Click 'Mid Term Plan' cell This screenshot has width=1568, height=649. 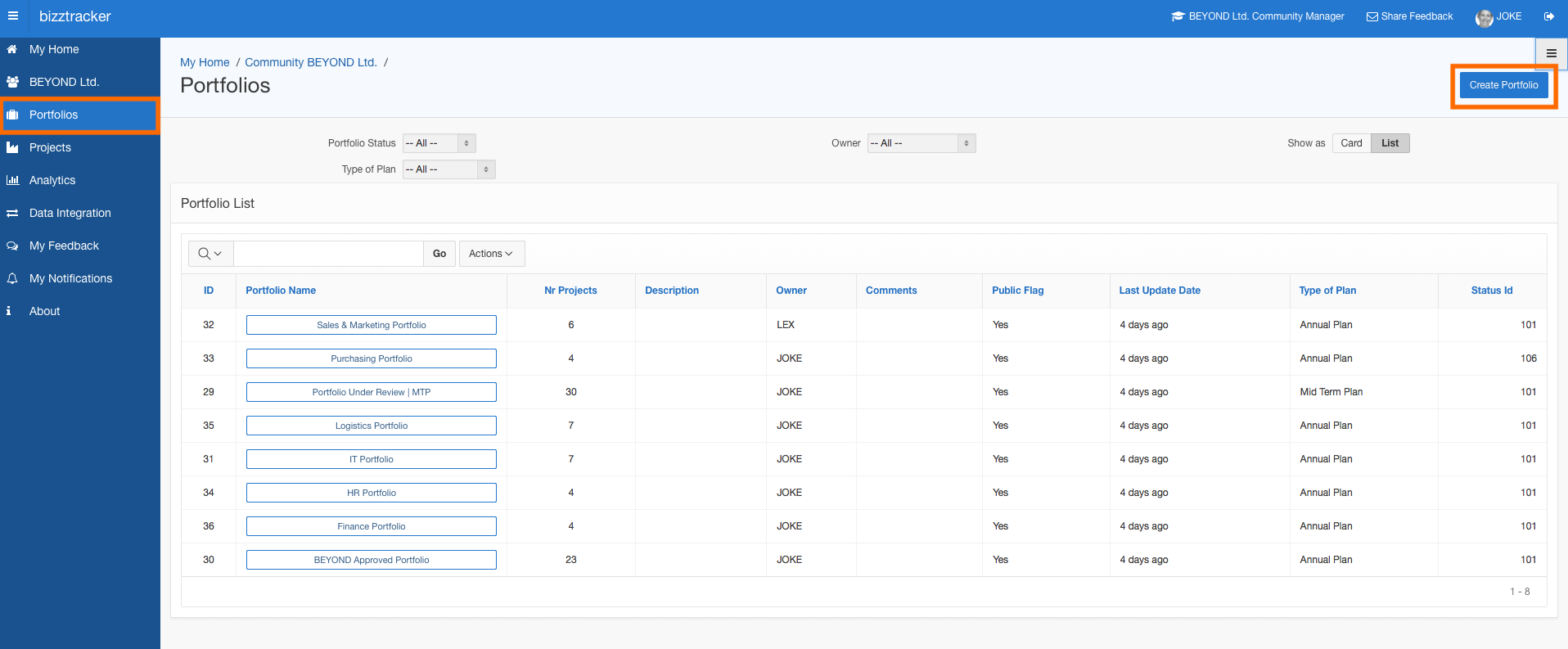[x=1331, y=392]
